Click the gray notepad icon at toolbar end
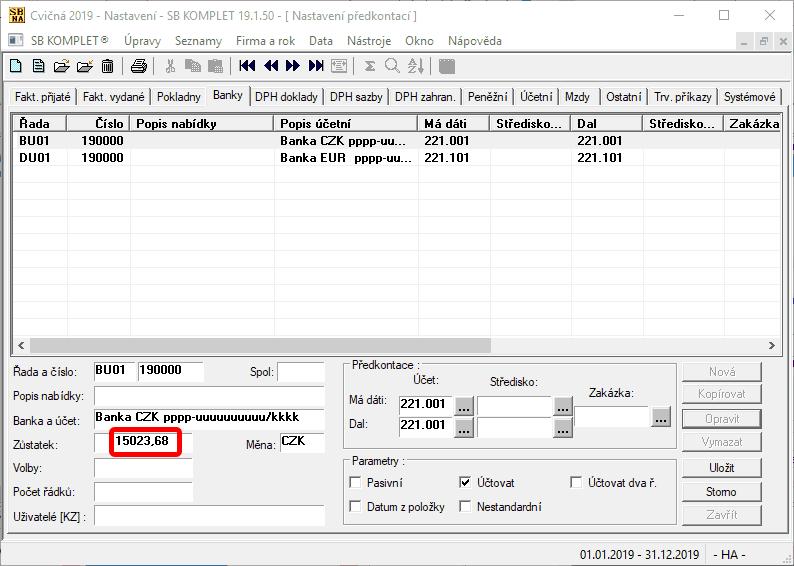Viewport: 794px width, 566px height. [x=447, y=66]
